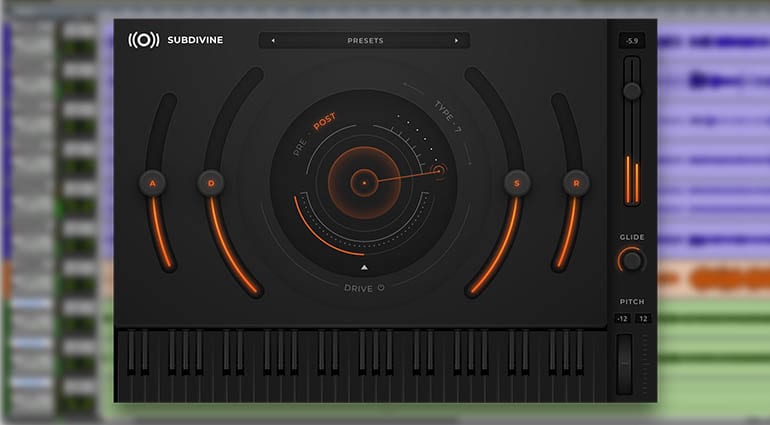Select the POST drive mode

pos(325,121)
